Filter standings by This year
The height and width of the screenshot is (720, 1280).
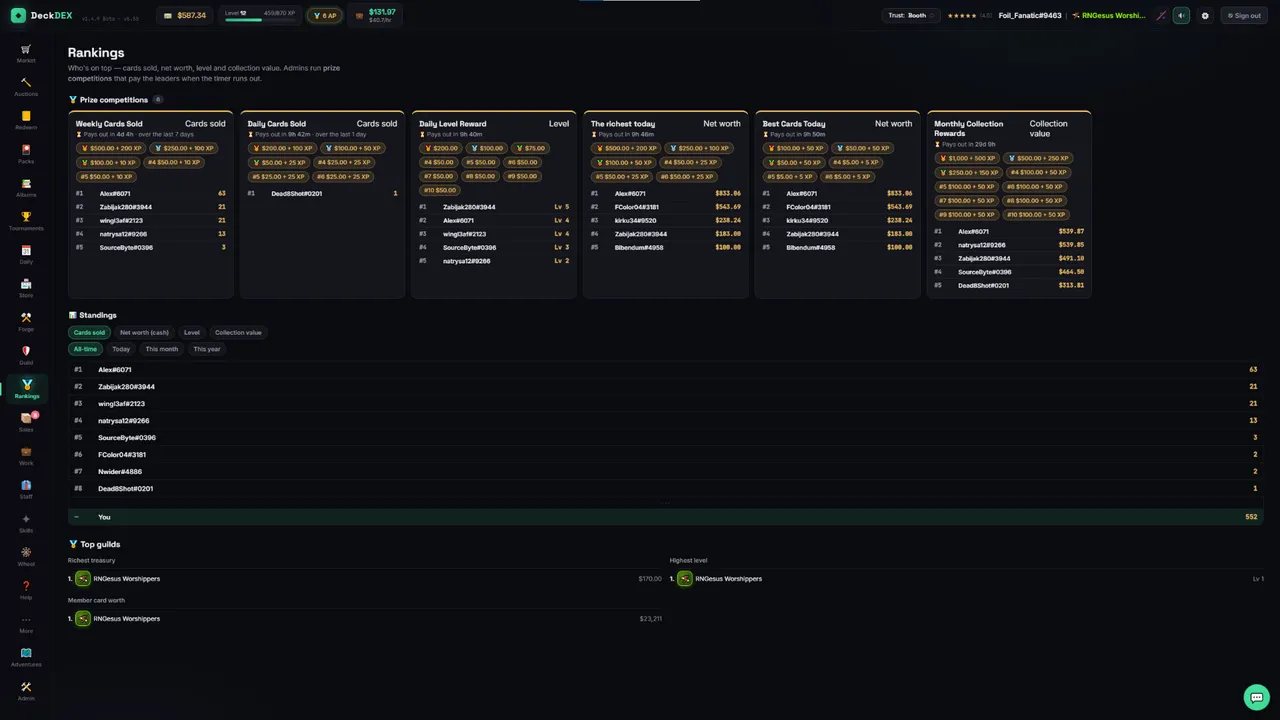click(x=207, y=349)
